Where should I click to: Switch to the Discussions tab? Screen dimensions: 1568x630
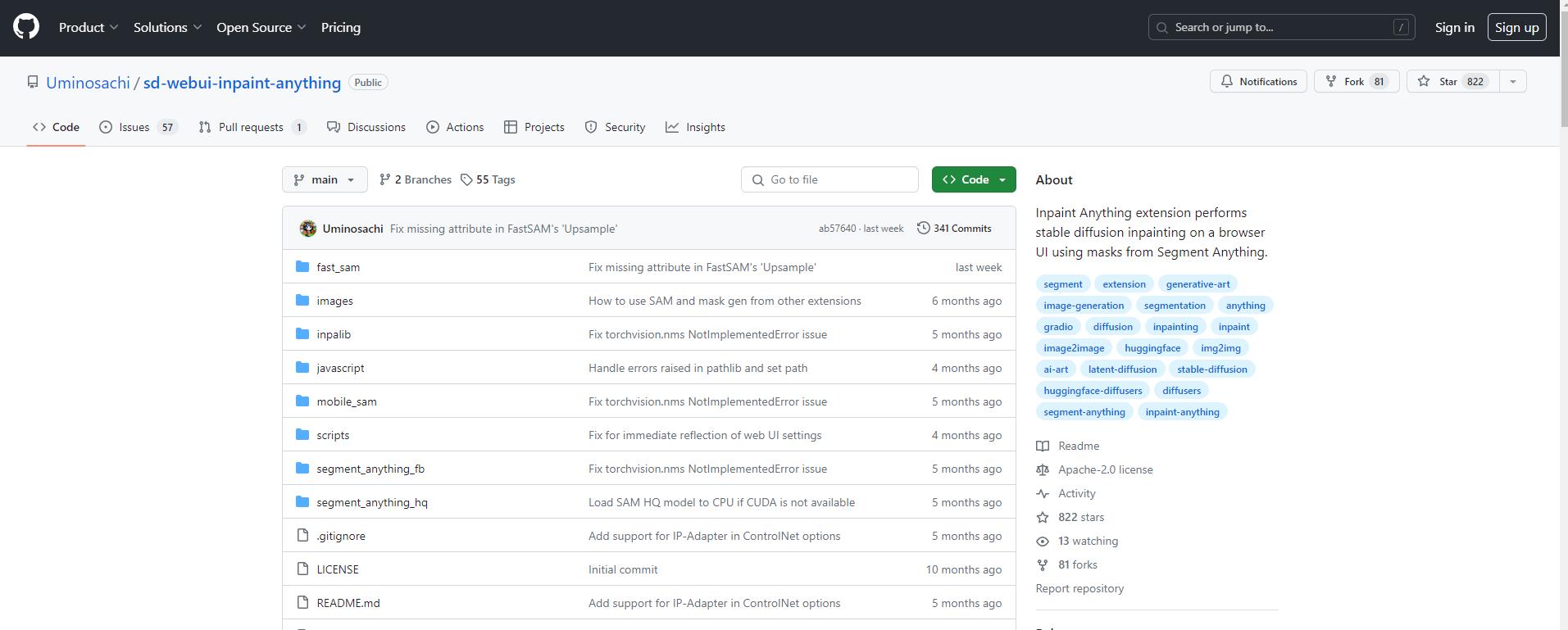pyautogui.click(x=366, y=127)
